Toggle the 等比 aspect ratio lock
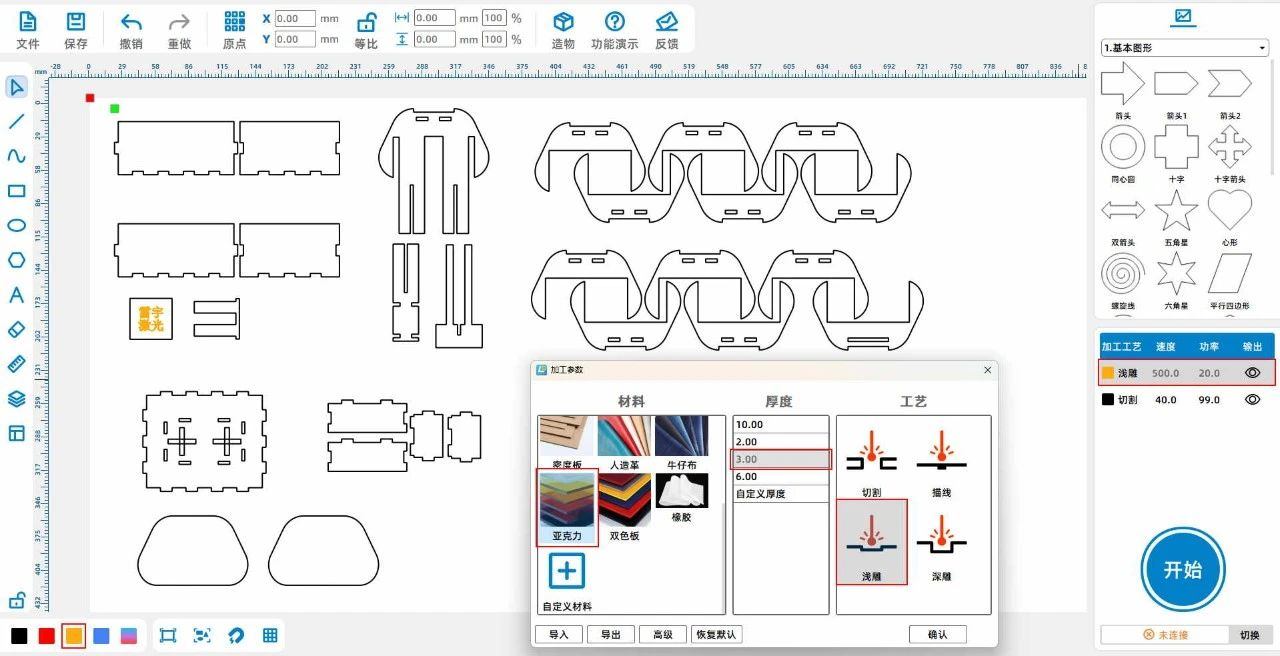 366,22
